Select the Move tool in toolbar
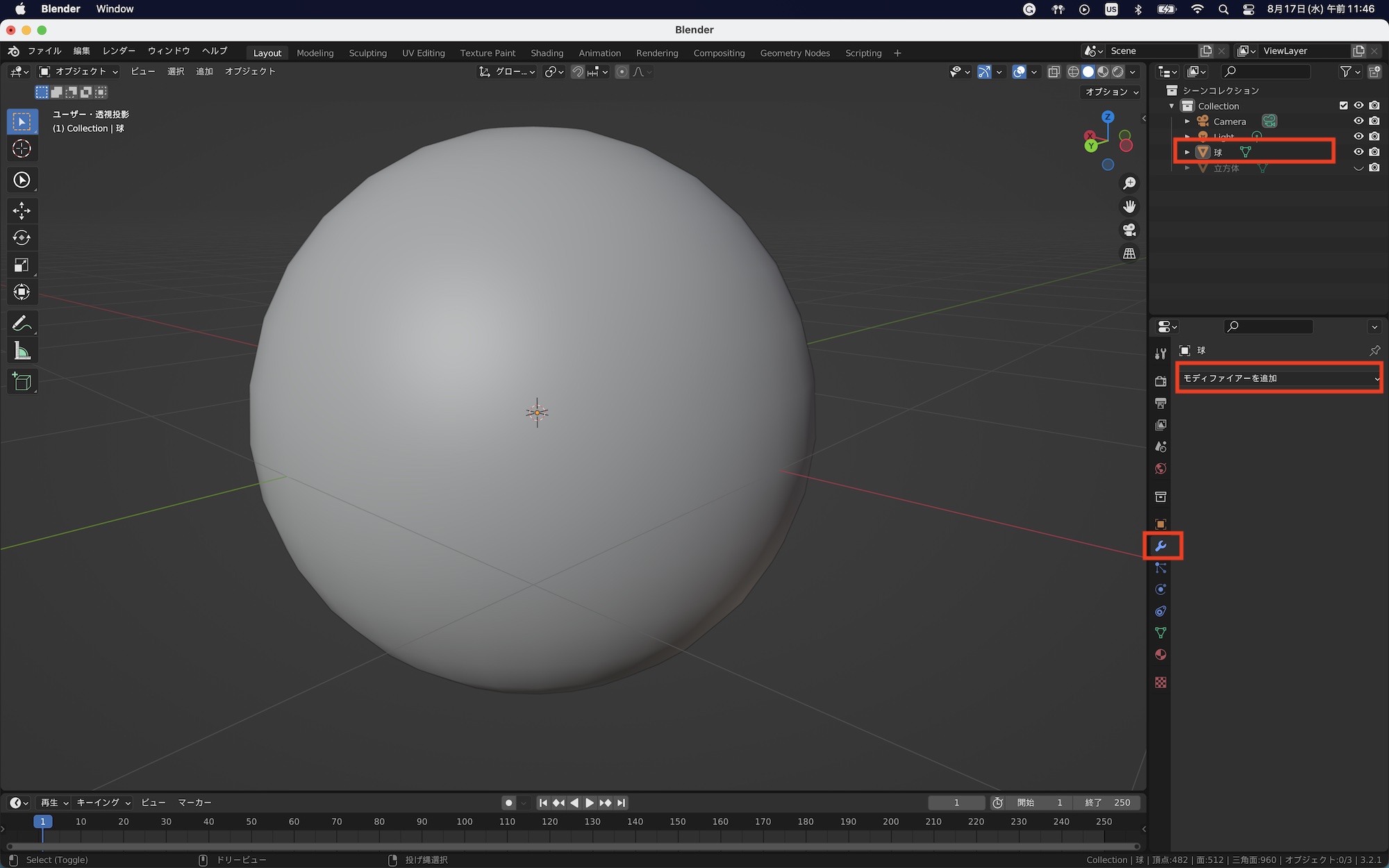 pos(22,210)
